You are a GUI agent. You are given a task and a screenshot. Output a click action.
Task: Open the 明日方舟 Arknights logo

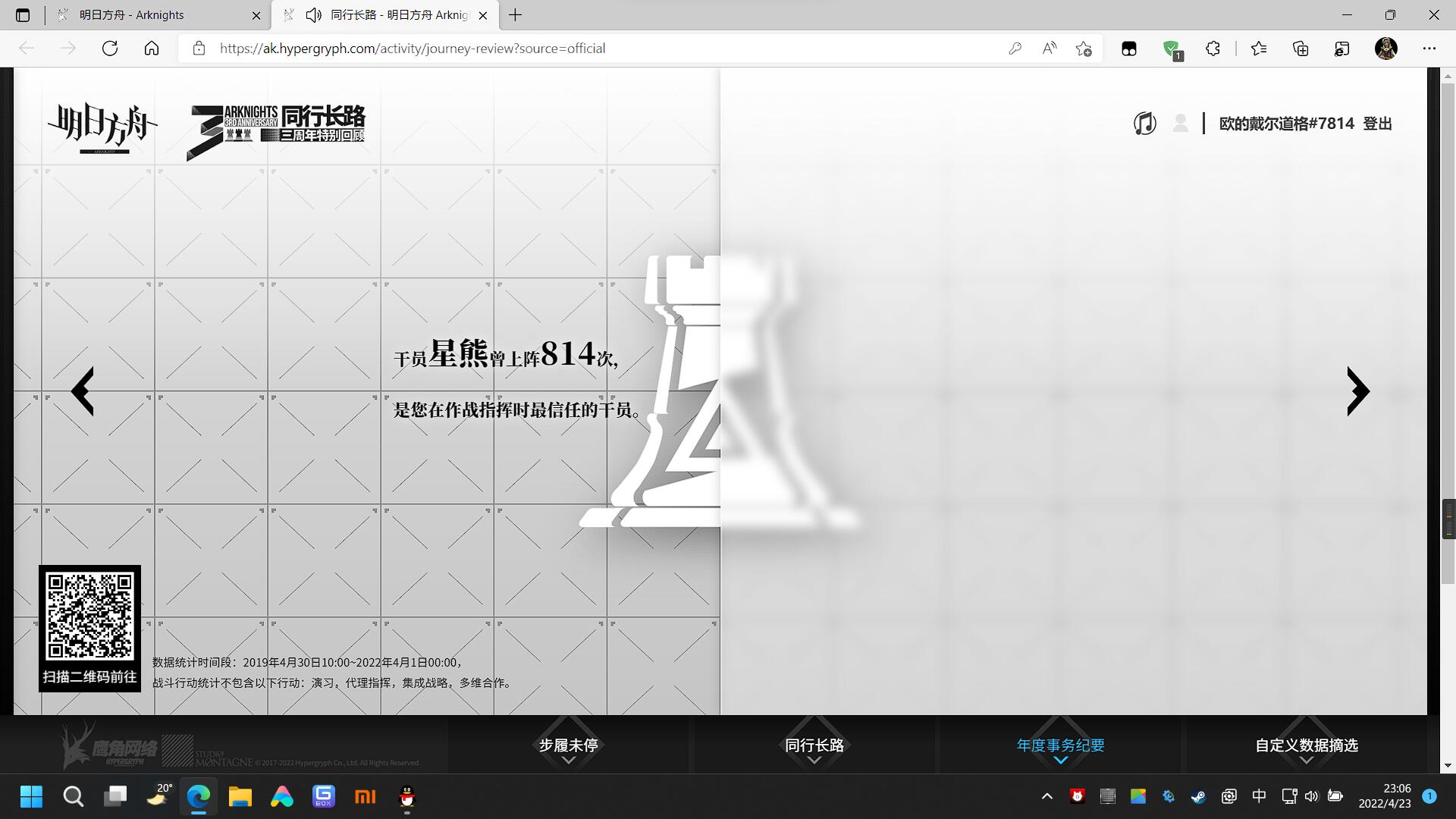[102, 128]
